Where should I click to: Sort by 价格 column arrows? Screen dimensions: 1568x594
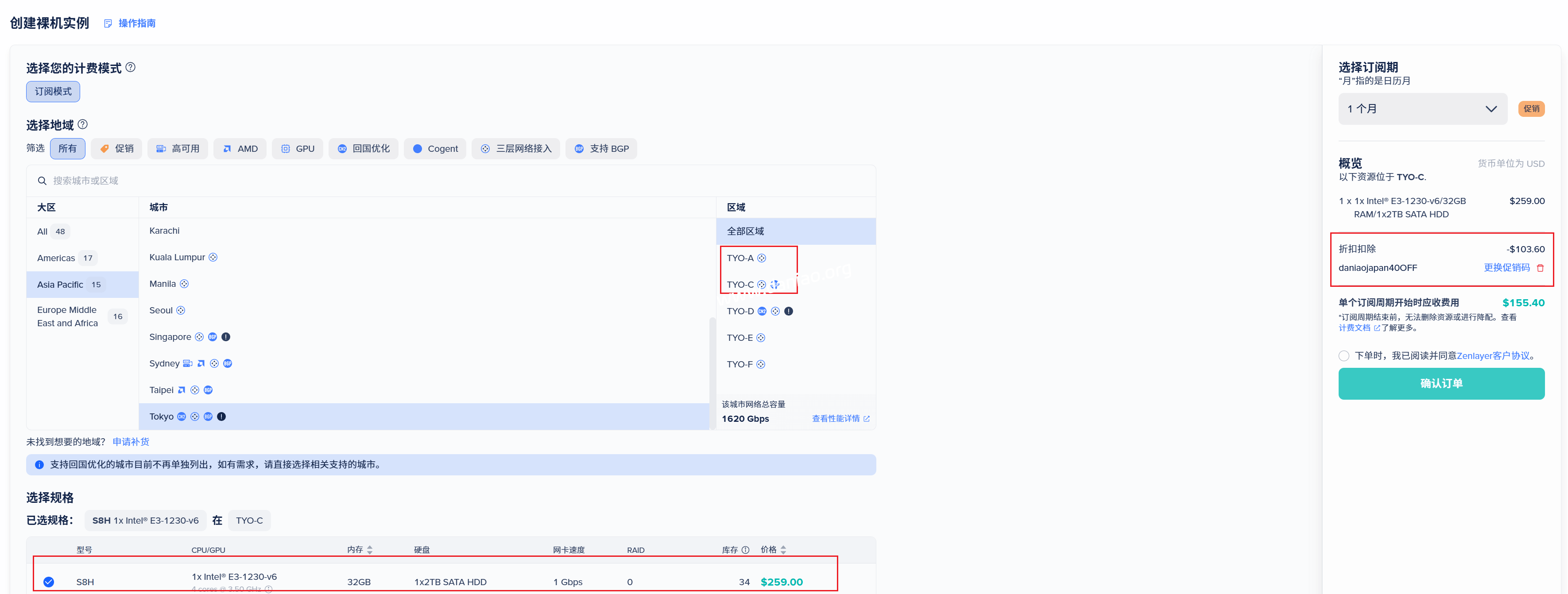point(783,550)
